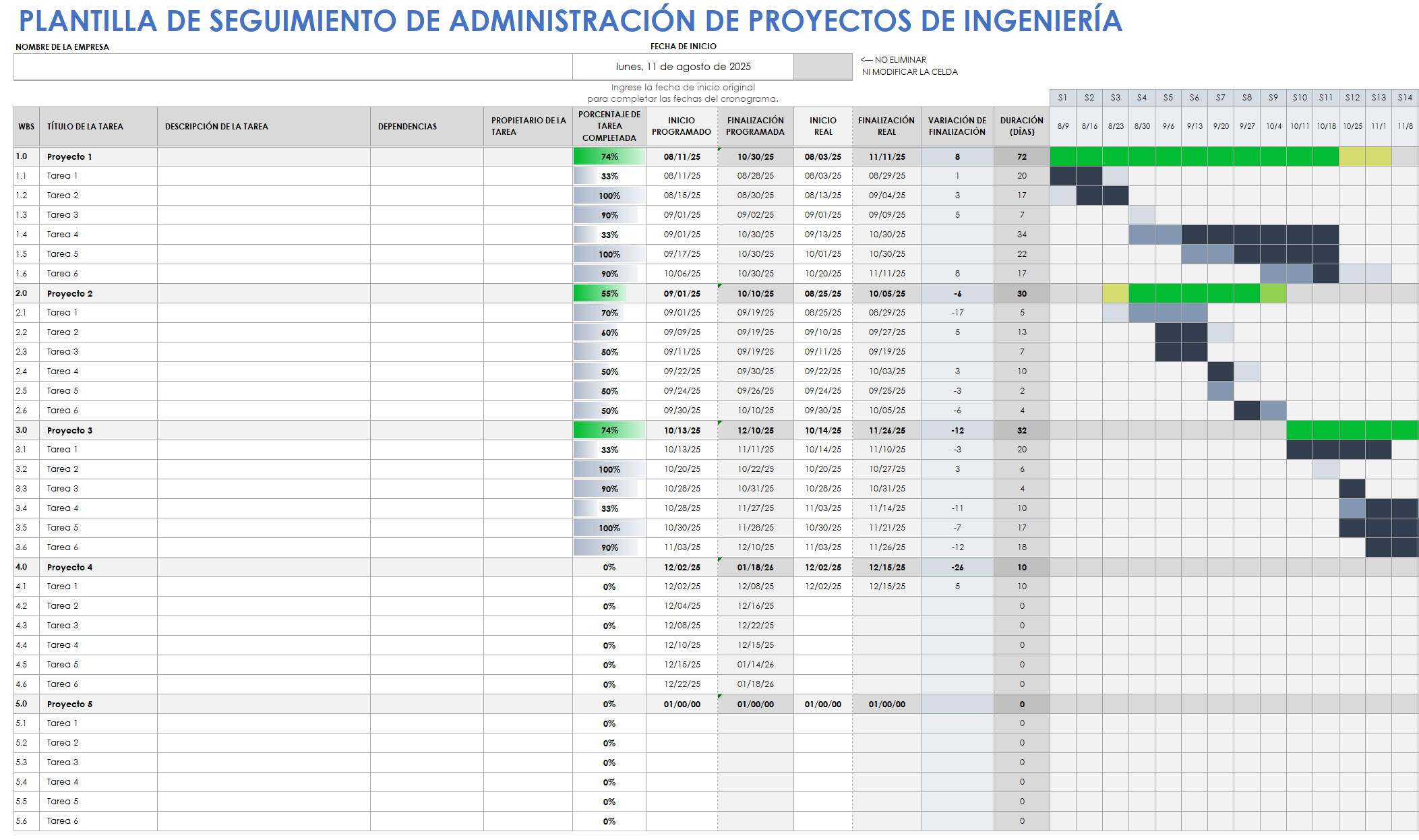Click the company name input cell
The image size is (1419, 840).
click(293, 67)
